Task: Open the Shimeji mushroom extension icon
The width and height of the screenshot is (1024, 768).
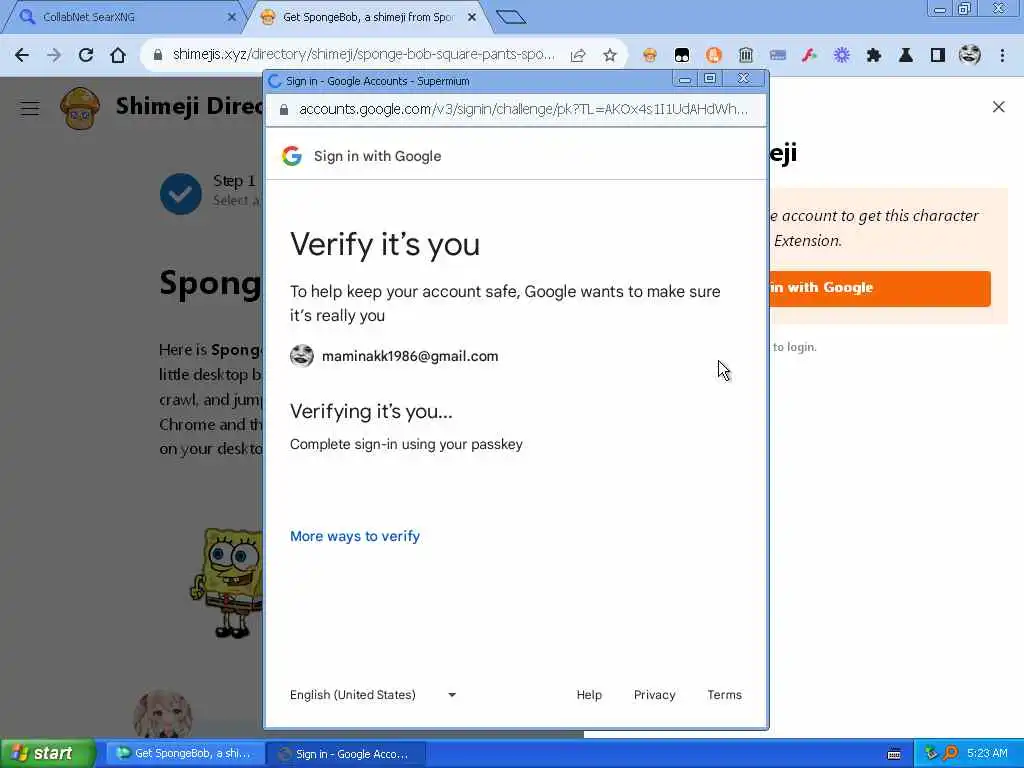Action: [650, 56]
